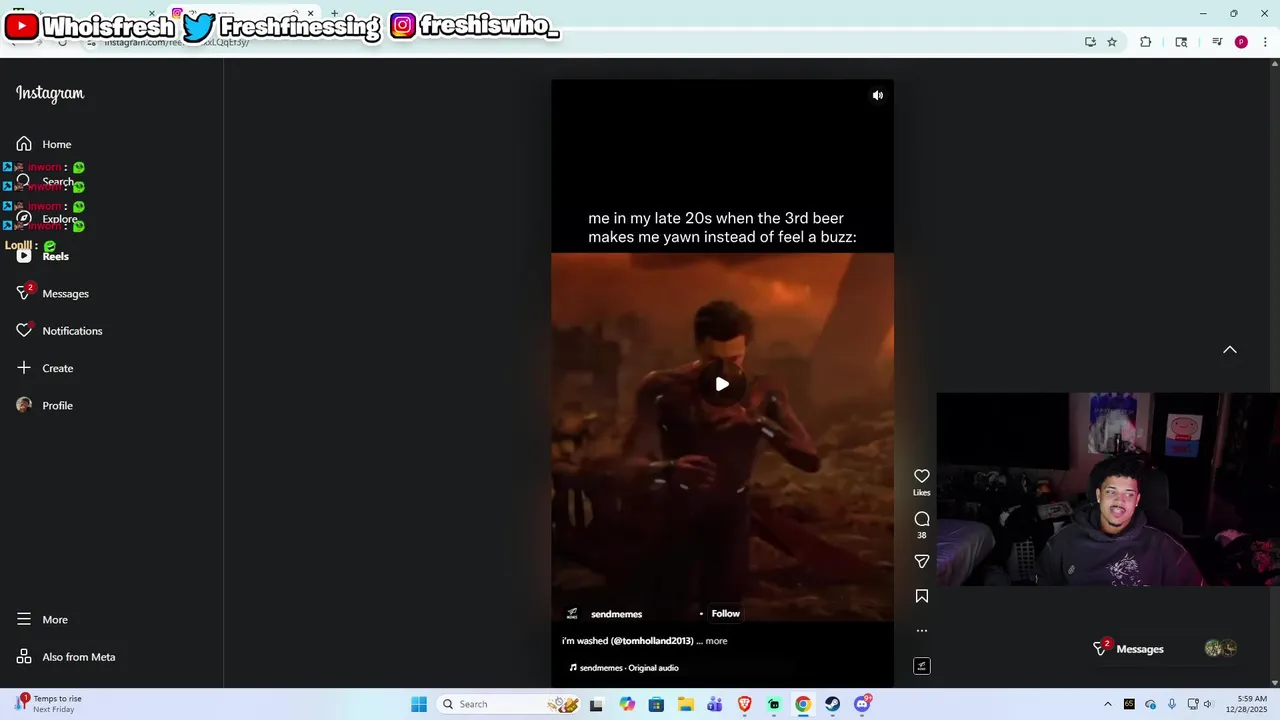Expand the caption with 'more'

coord(716,641)
